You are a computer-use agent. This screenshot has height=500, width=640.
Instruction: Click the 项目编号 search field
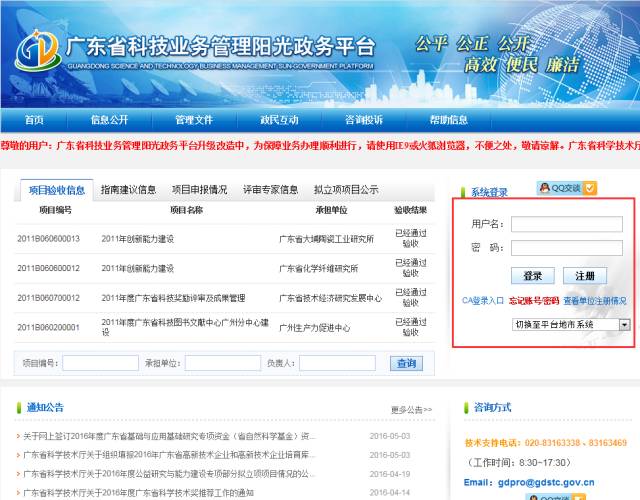[x=100, y=363]
